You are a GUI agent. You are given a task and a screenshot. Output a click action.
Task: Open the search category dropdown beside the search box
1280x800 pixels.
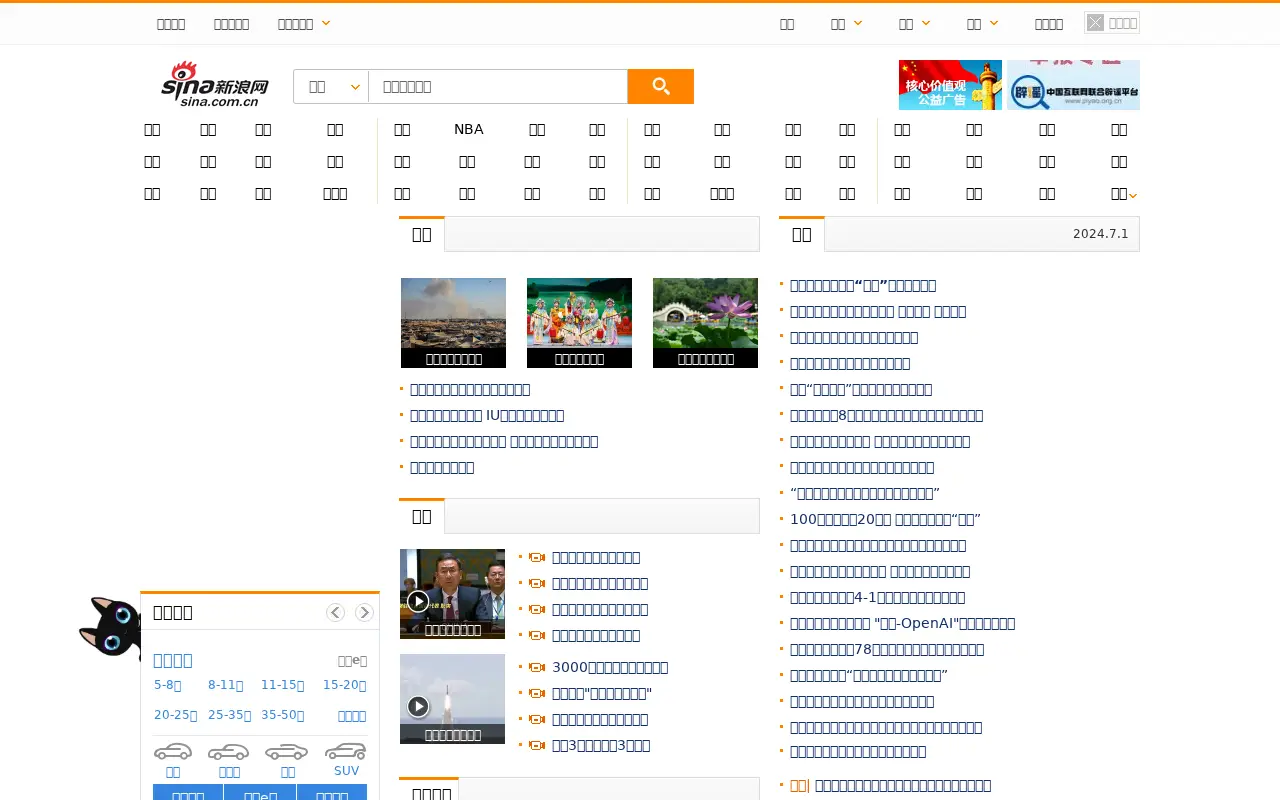331,87
